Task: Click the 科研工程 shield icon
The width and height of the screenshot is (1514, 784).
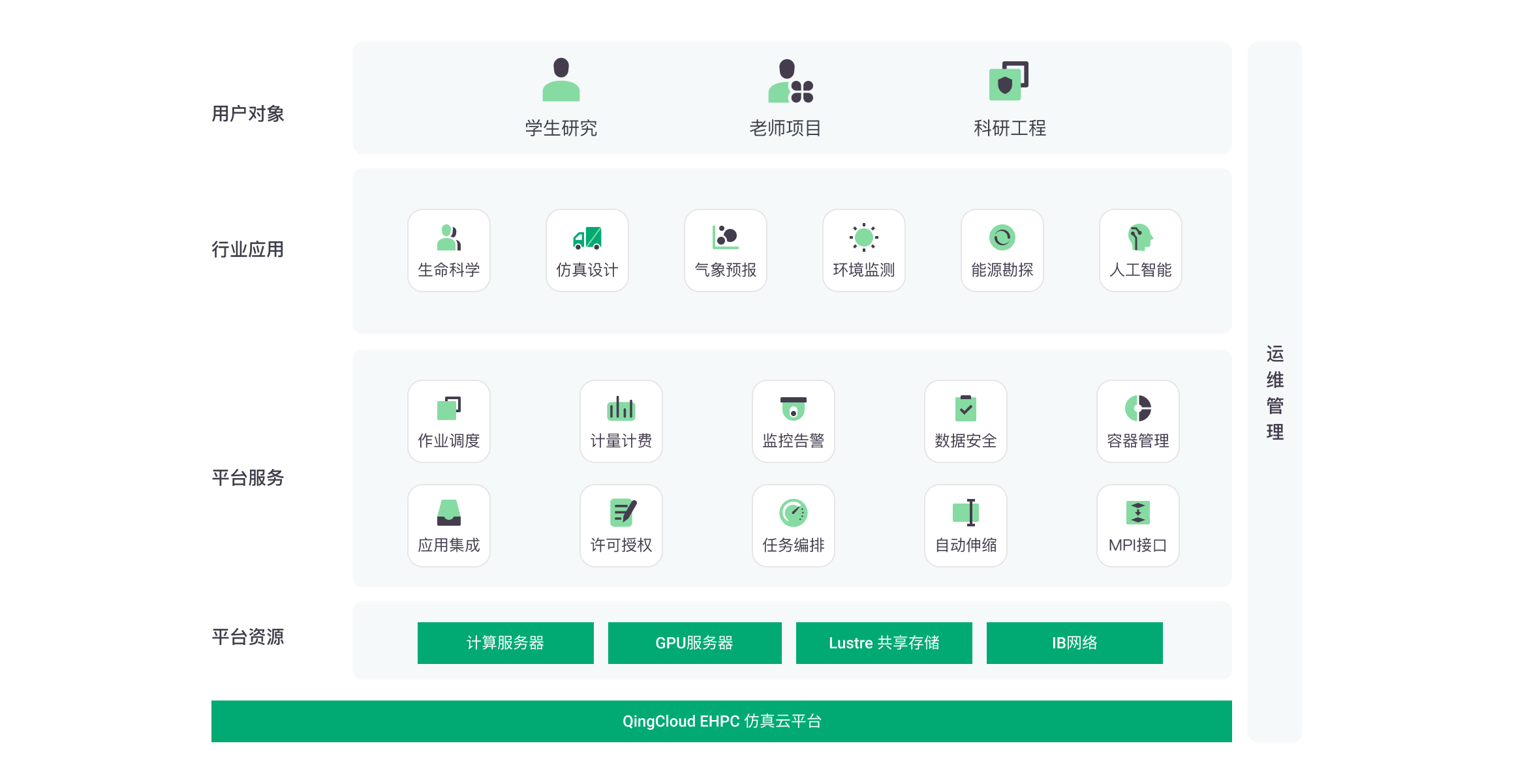Action: click(x=1009, y=81)
